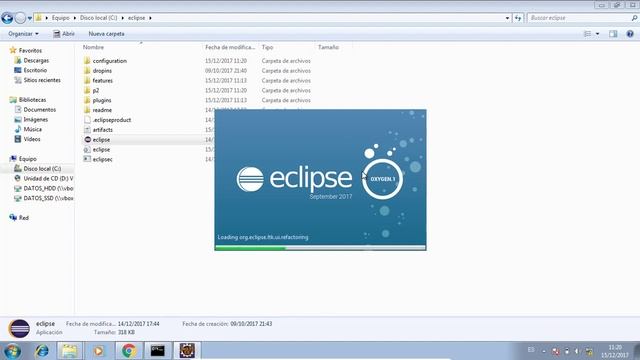Open the address bar history dropdown
Screen dimensions: 640x360
[x=507, y=18]
